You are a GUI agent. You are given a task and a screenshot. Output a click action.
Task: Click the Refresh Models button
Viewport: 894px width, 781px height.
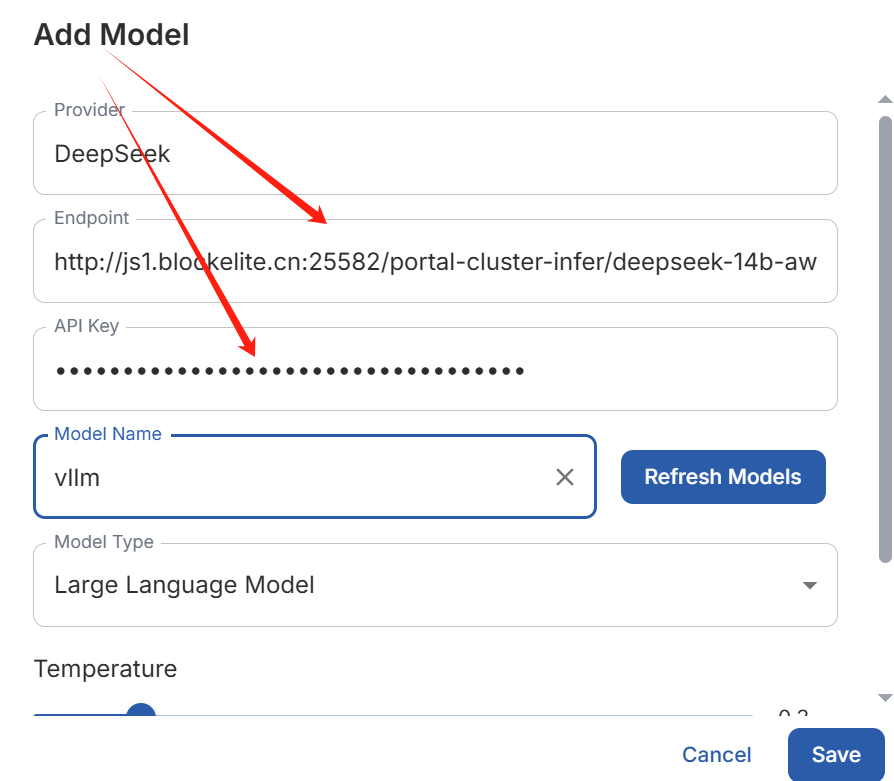click(723, 477)
